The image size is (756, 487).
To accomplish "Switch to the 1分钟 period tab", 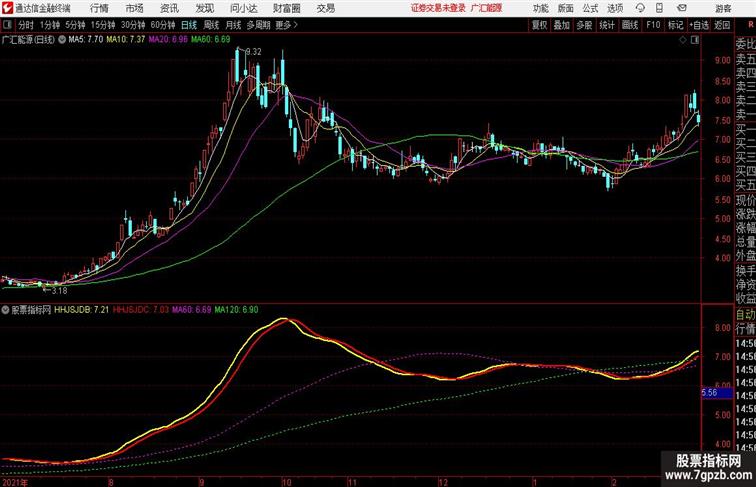I will (50, 25).
